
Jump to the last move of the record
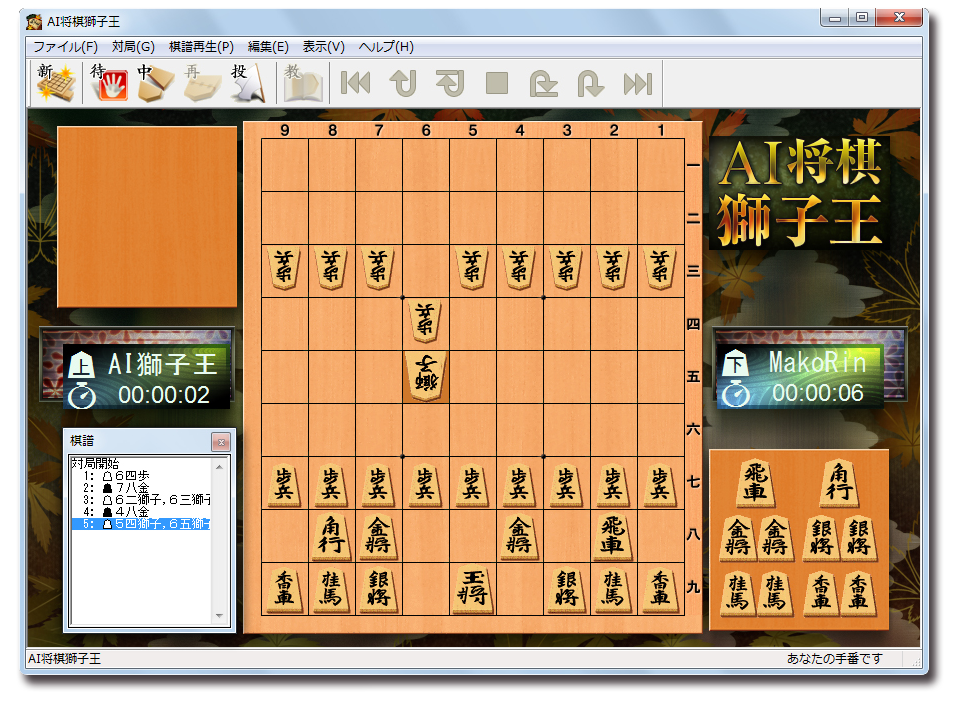[x=637, y=83]
